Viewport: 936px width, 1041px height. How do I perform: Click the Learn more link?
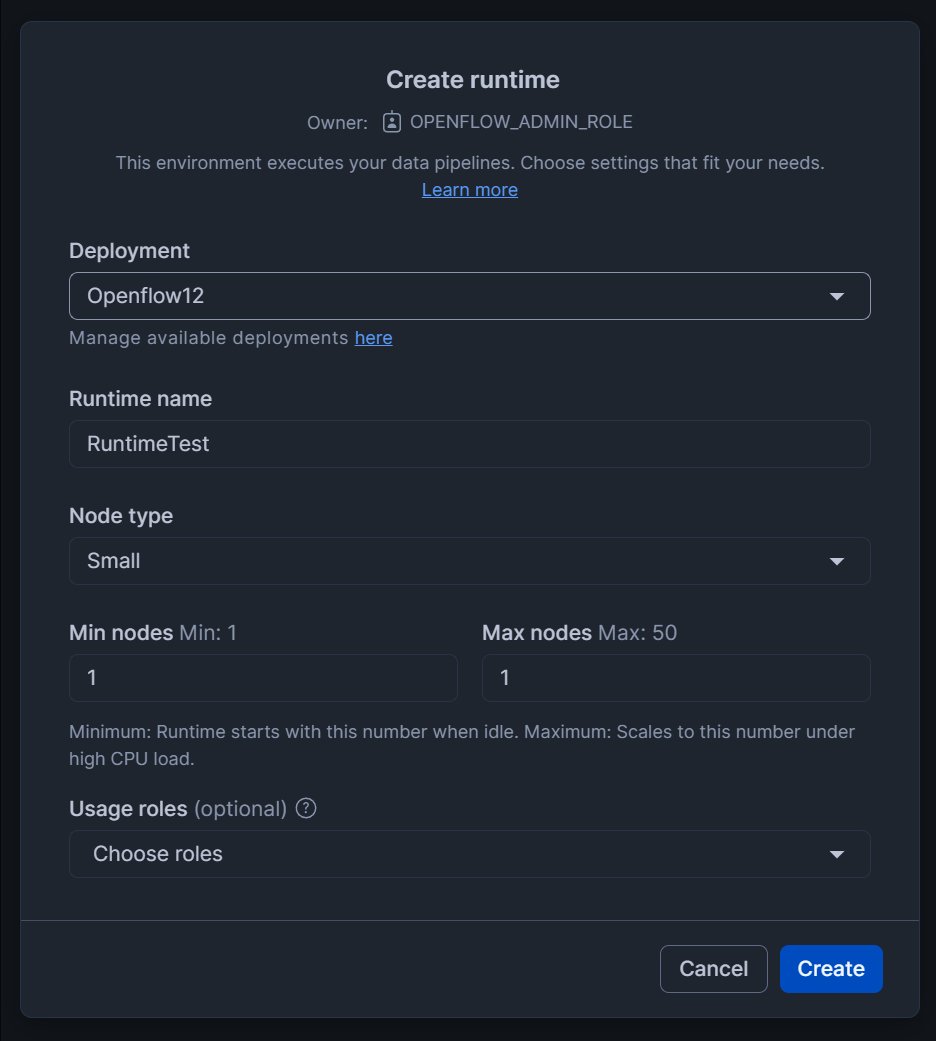tap(469, 189)
